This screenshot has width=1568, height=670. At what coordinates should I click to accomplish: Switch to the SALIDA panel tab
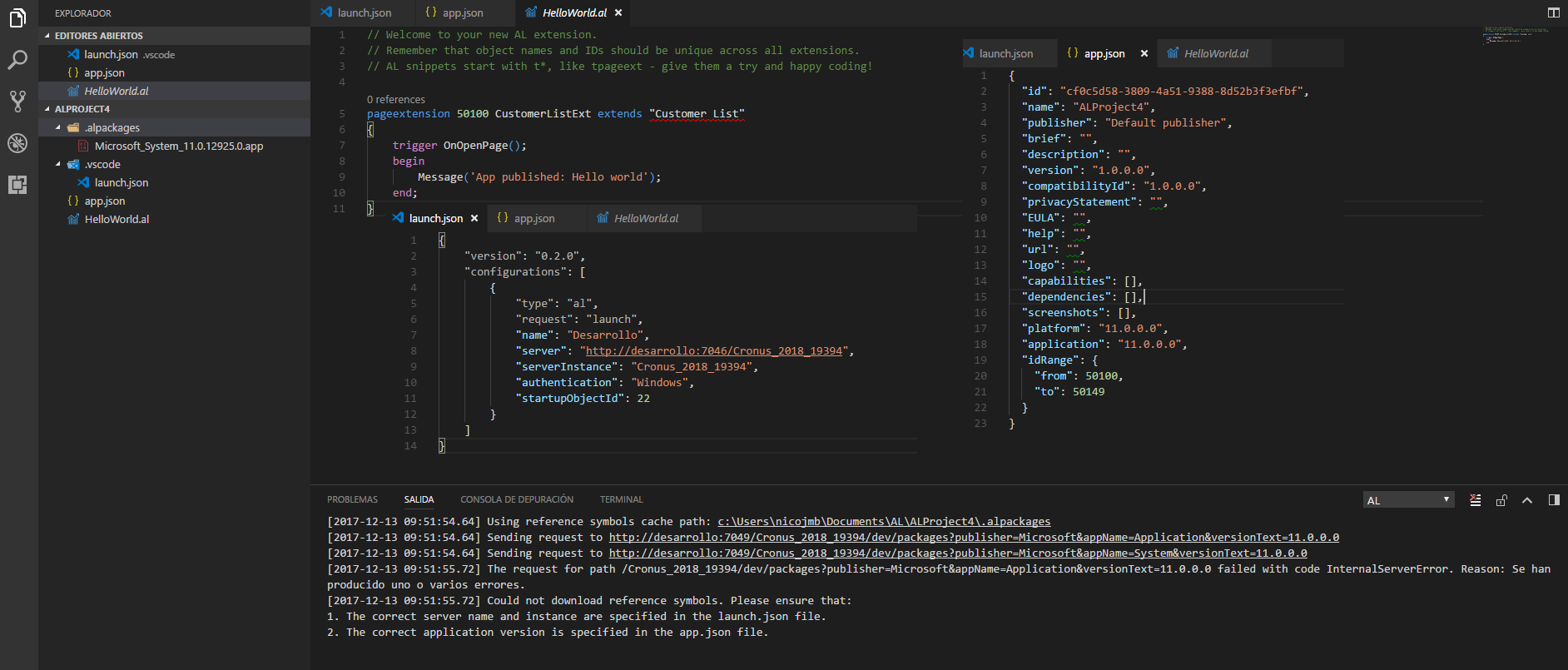coord(419,499)
